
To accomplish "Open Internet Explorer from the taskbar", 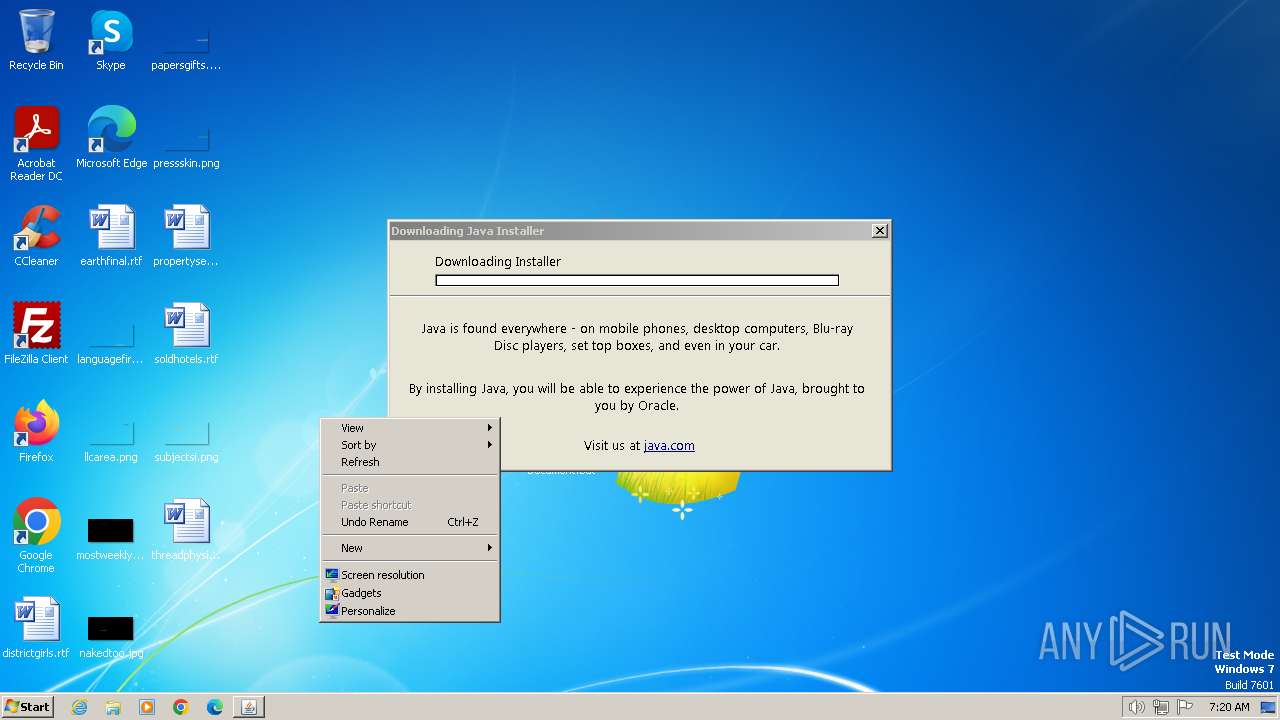I will pos(79,707).
